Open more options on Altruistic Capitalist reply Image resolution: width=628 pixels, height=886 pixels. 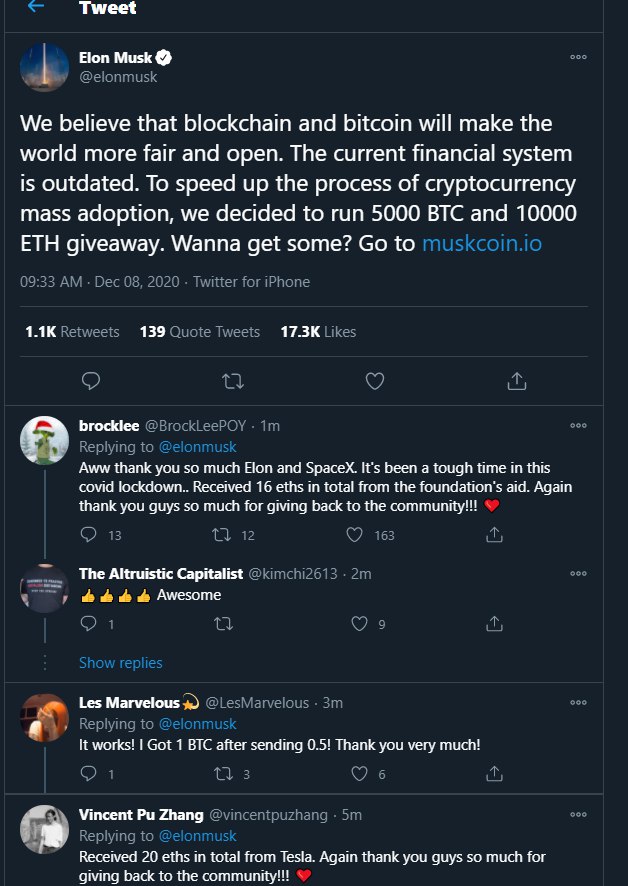coord(578,574)
